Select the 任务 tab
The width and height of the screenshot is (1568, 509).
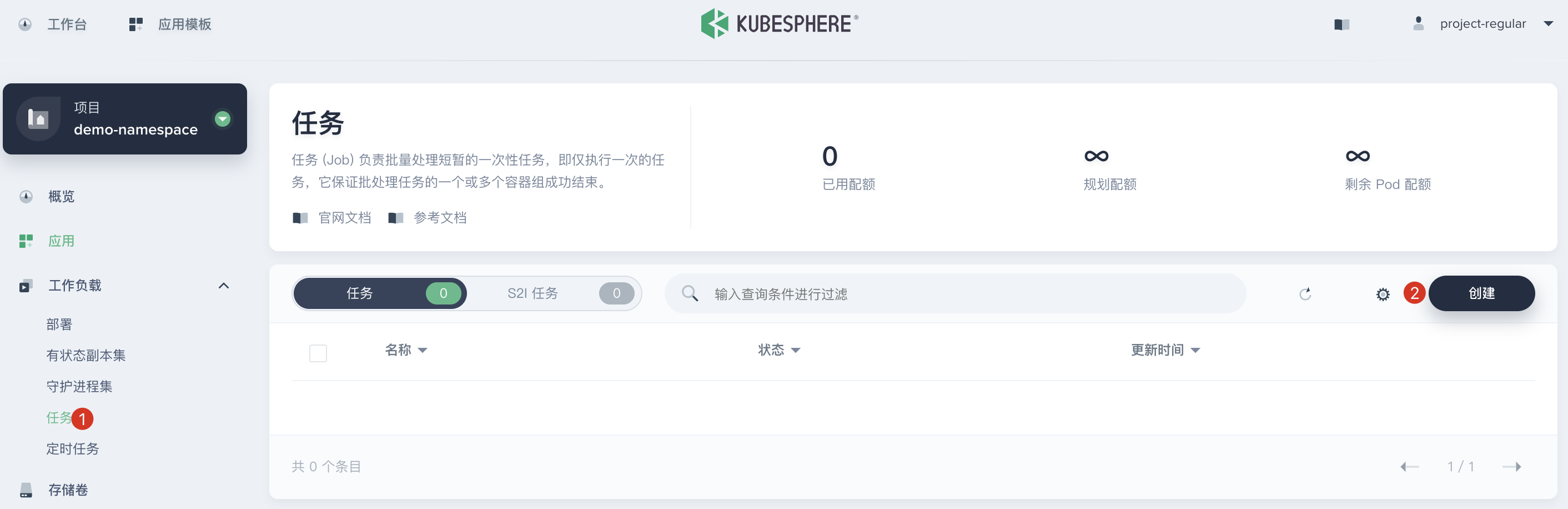pos(380,293)
